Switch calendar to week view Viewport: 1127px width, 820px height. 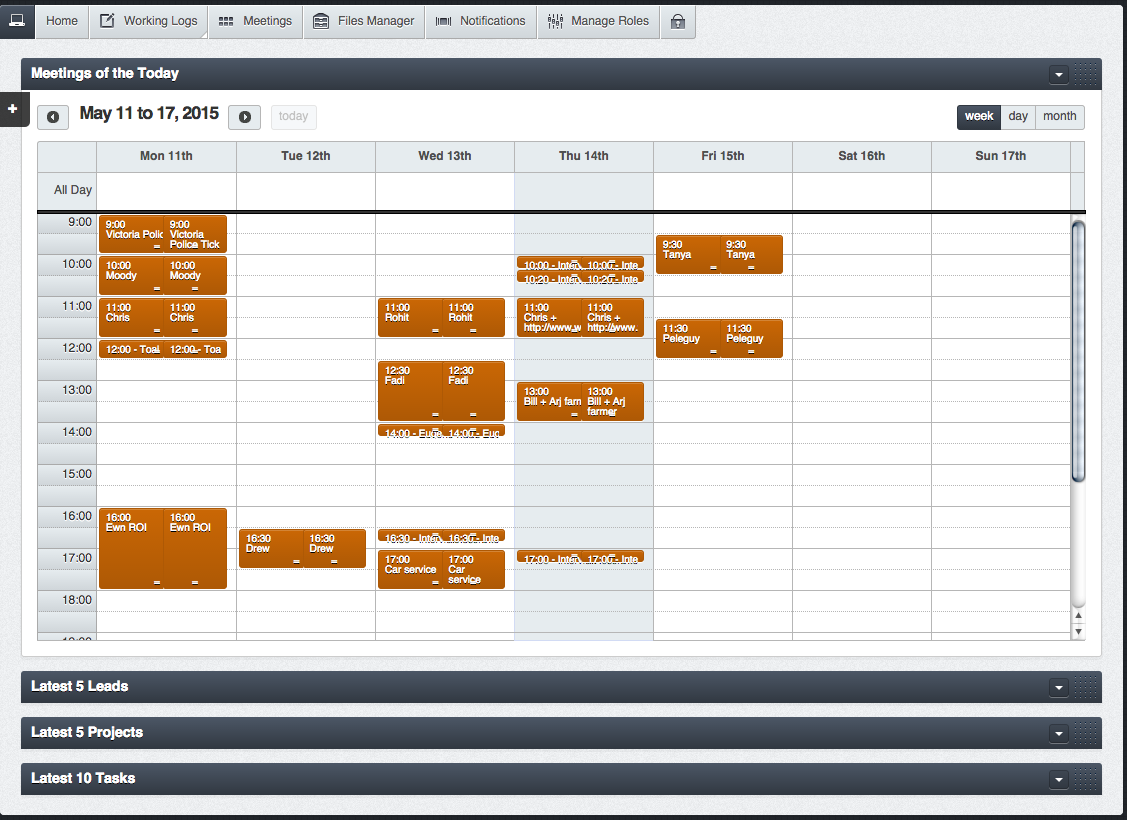(x=979, y=117)
